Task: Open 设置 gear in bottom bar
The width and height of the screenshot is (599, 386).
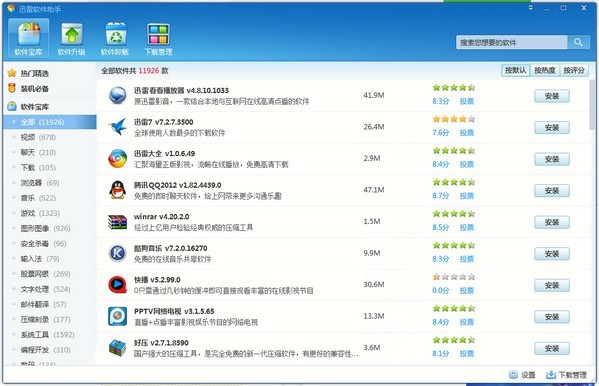Action: pyautogui.click(x=522, y=375)
